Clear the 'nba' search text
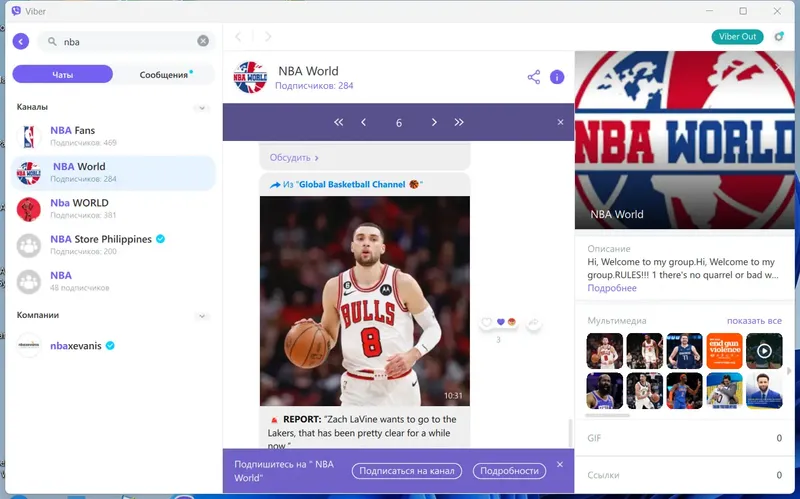The image size is (800, 499). [203, 41]
